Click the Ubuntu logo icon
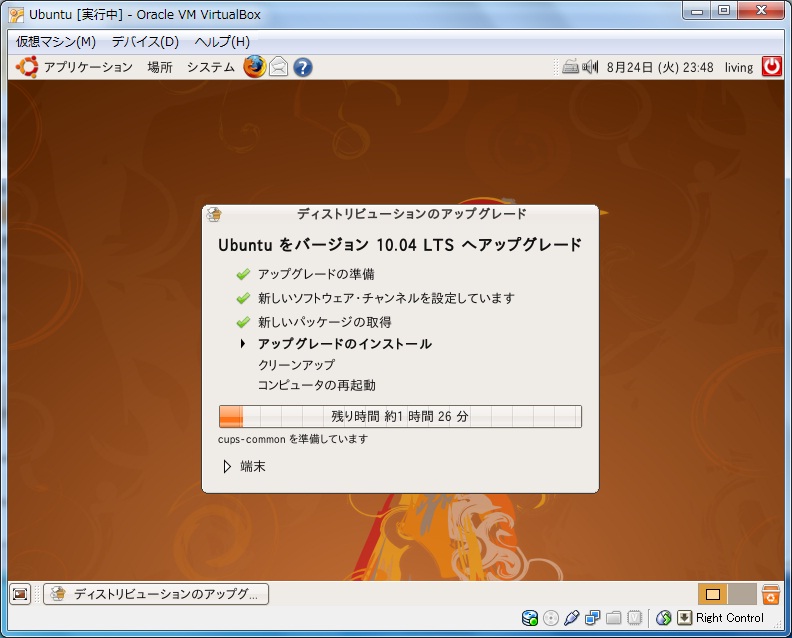Viewport: 792px width, 638px height. tap(27, 67)
